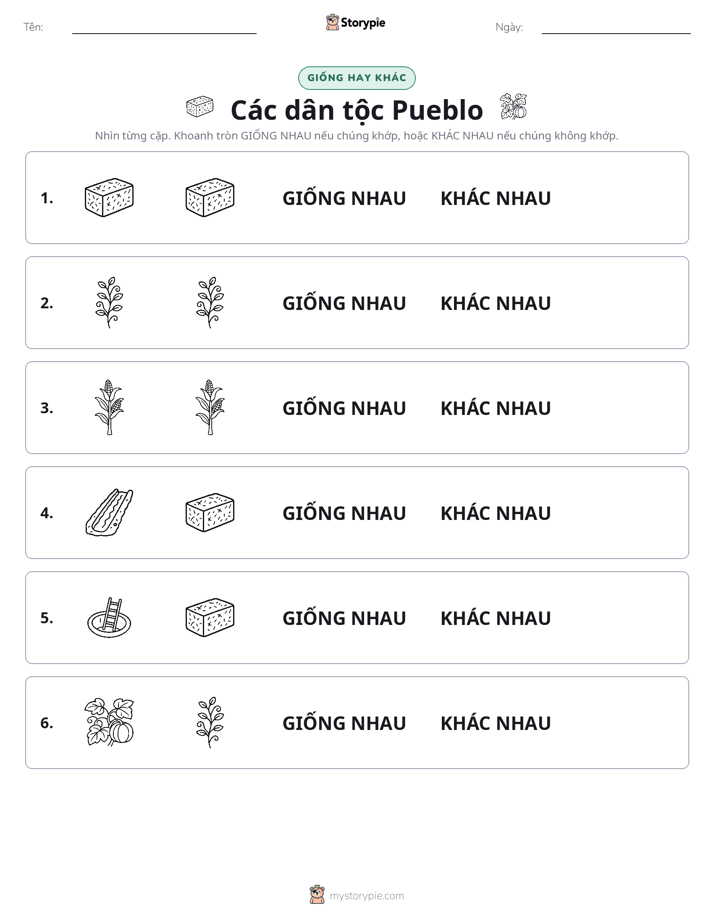
Task: Choose KHÁC NHAU for row 5
Action: click(x=495, y=618)
